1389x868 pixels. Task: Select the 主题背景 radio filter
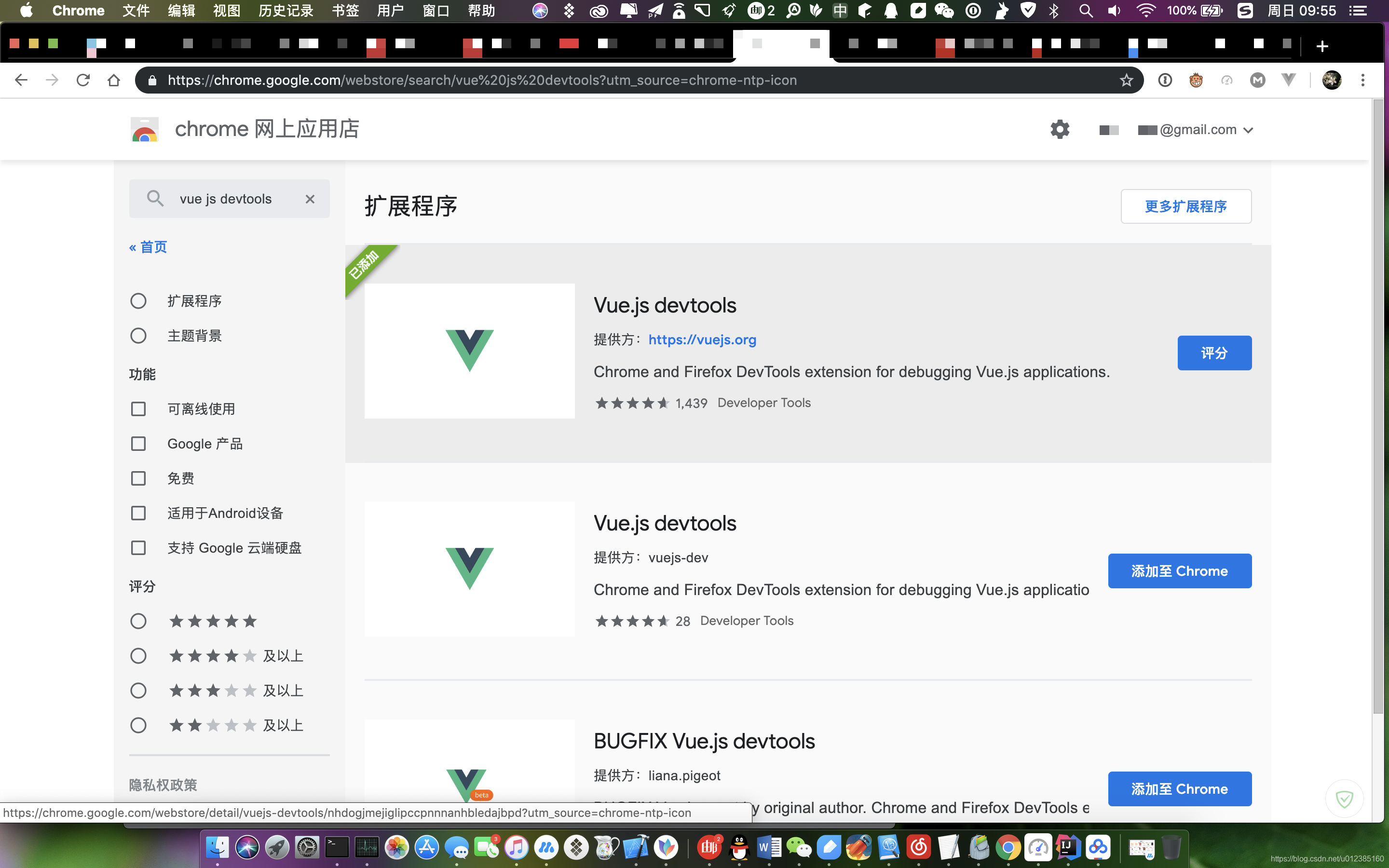pyautogui.click(x=138, y=336)
